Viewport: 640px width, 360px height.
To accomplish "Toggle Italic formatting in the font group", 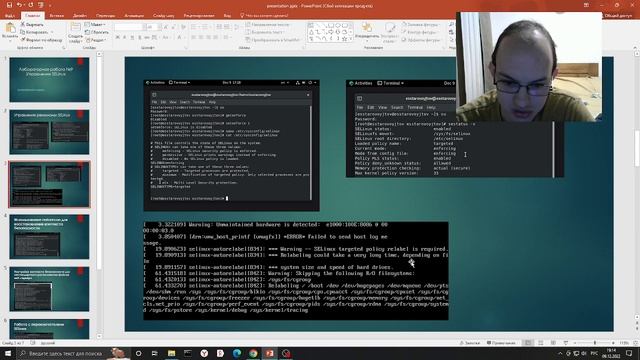I will point(124,38).
